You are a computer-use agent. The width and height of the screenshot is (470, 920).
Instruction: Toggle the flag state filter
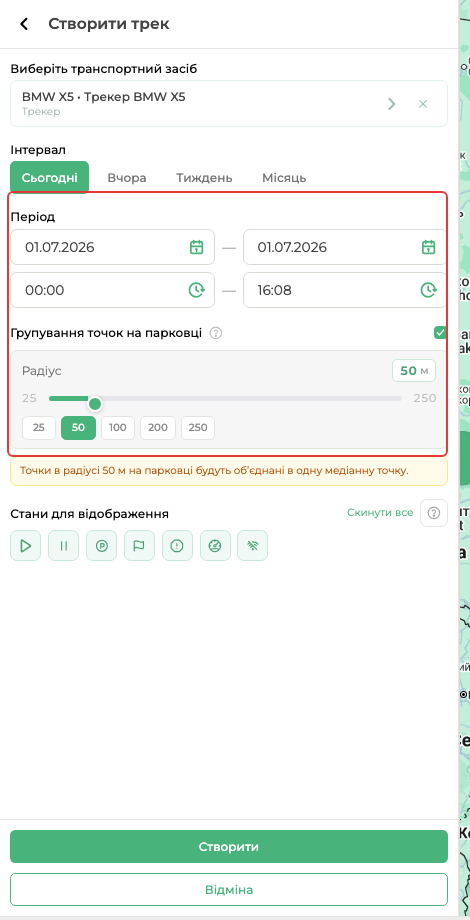[x=139, y=546]
